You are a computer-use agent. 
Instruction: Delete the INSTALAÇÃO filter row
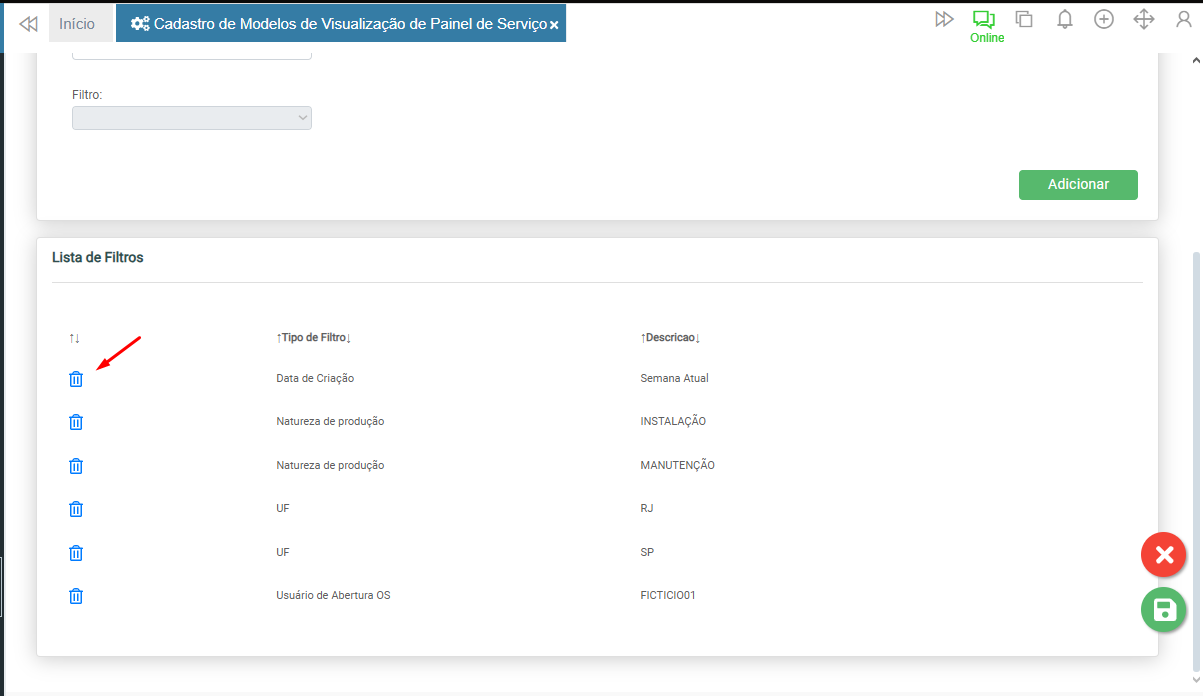pyautogui.click(x=76, y=422)
